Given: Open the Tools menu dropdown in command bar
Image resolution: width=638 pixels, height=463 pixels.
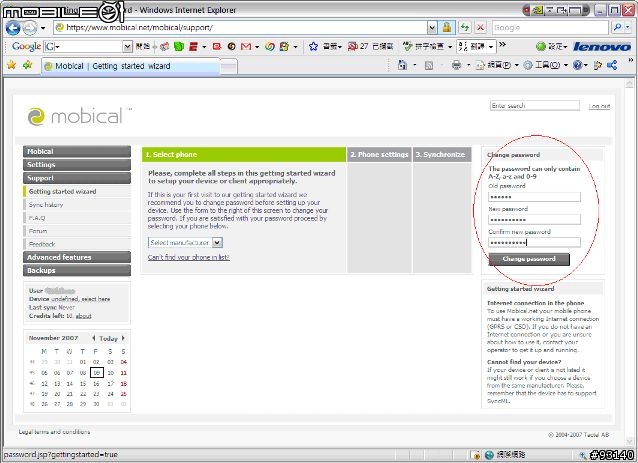Looking at the screenshot, I should pos(566,65).
